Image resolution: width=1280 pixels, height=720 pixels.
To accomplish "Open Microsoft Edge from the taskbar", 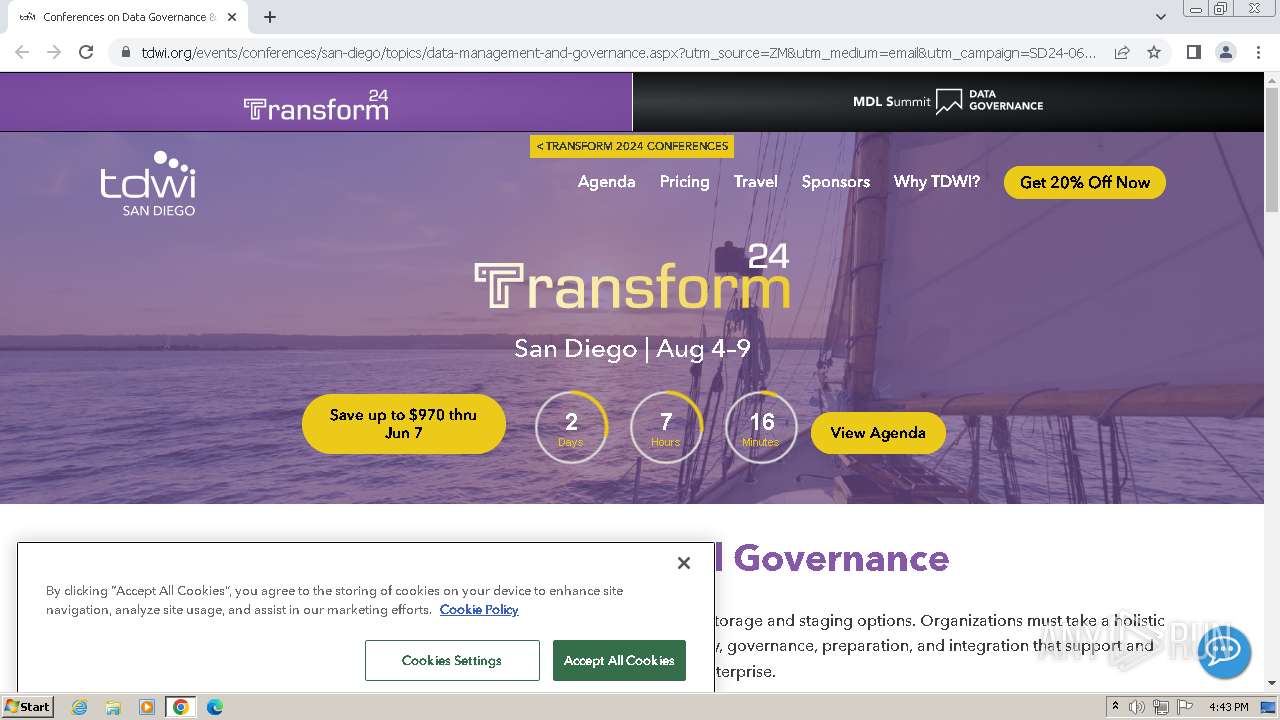I will 215,707.
